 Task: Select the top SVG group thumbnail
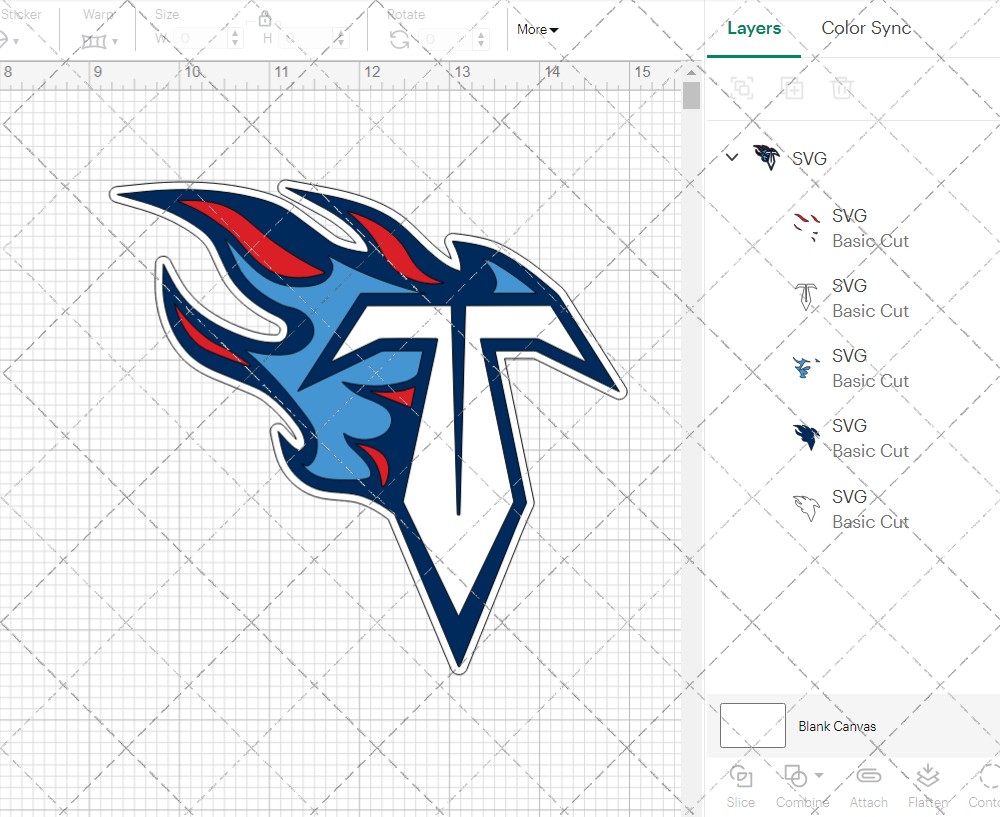[x=767, y=157]
